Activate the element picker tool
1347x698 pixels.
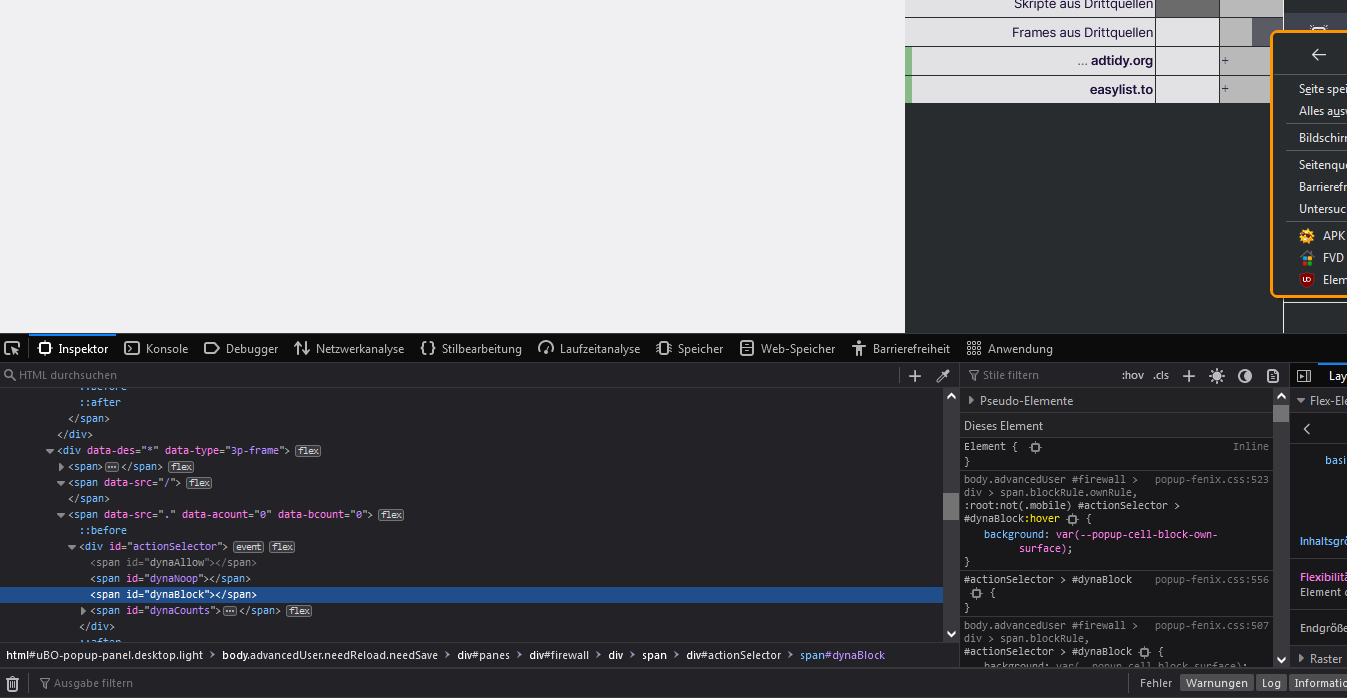click(x=12, y=349)
